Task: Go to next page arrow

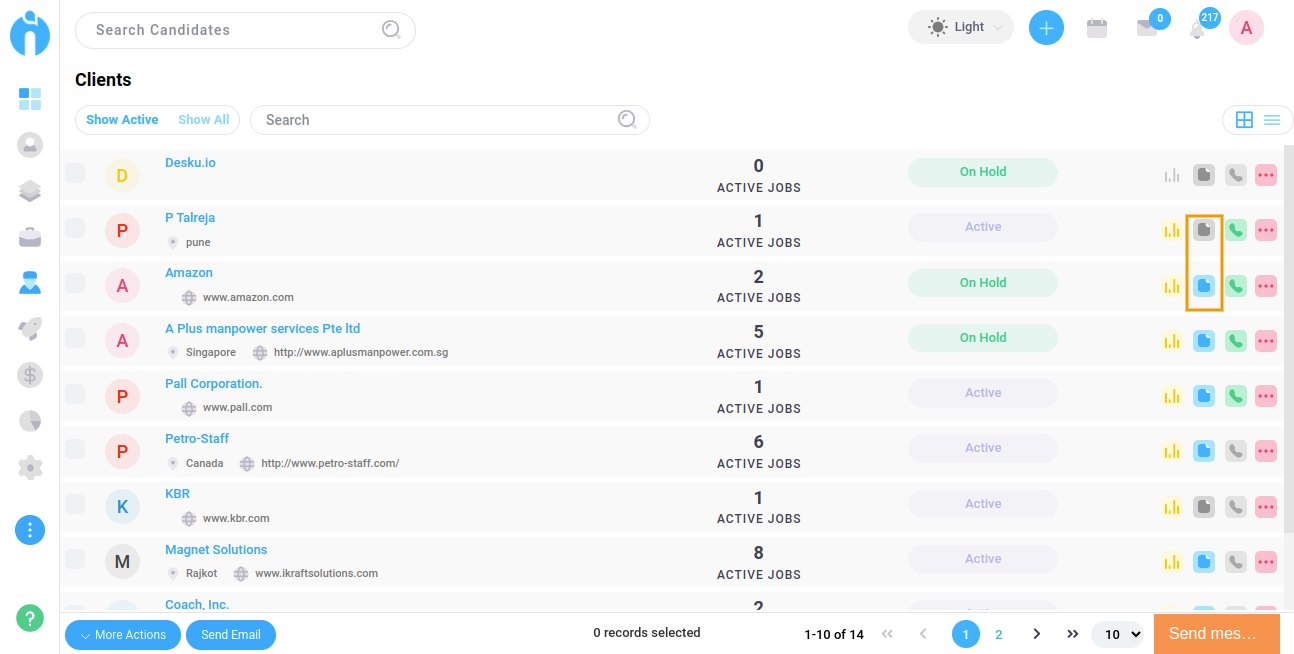Action: tap(1037, 634)
